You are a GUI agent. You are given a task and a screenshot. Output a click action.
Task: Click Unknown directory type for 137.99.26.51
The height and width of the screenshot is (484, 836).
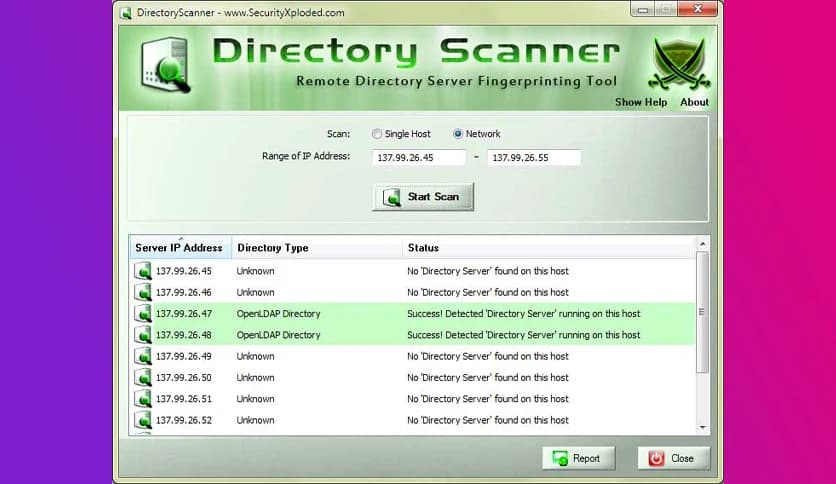coord(255,399)
